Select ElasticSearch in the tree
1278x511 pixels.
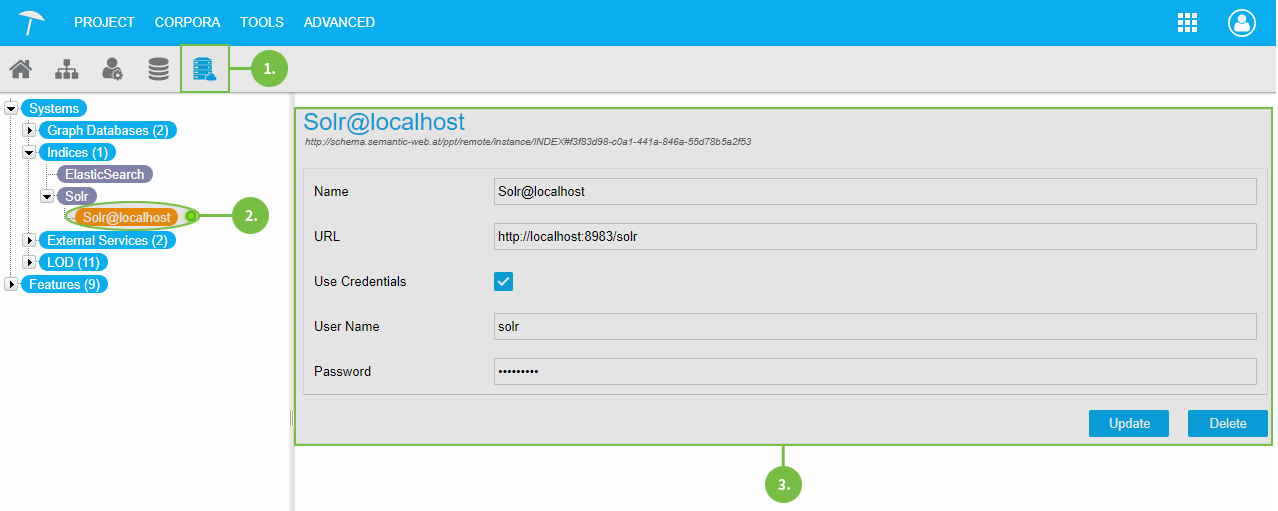(105, 174)
